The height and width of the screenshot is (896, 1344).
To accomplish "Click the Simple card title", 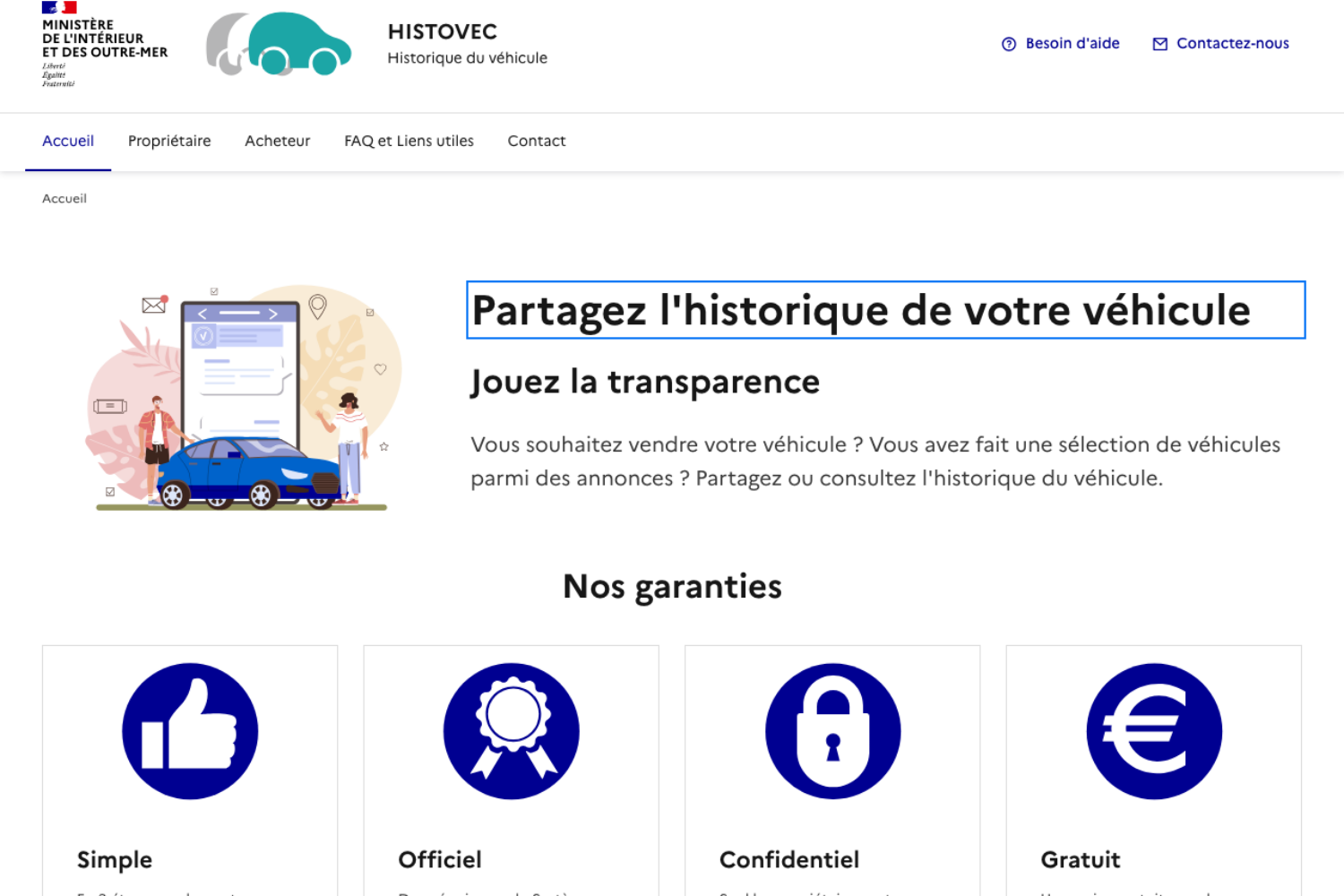I will (x=115, y=860).
